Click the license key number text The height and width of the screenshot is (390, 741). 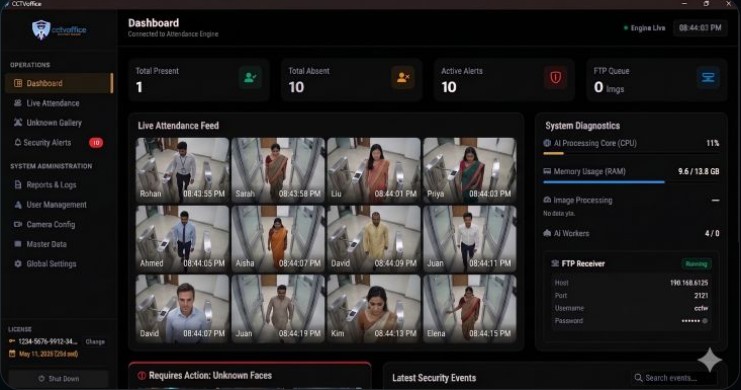click(47, 341)
